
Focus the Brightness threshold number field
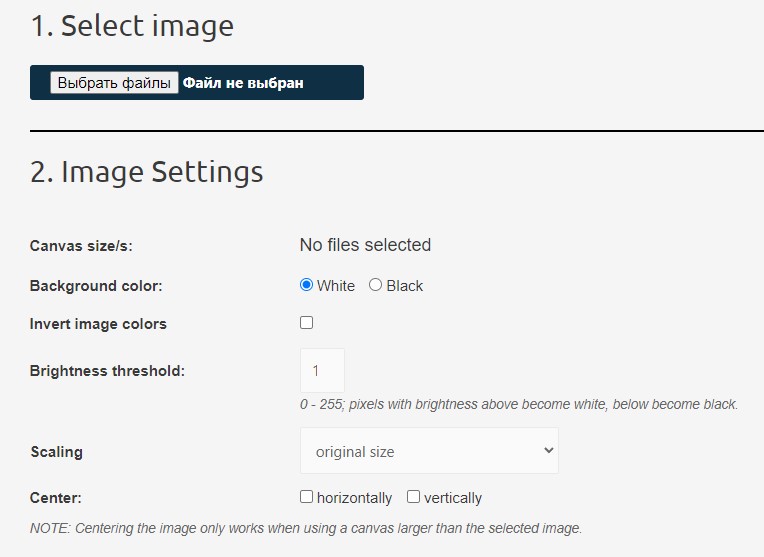point(322,371)
